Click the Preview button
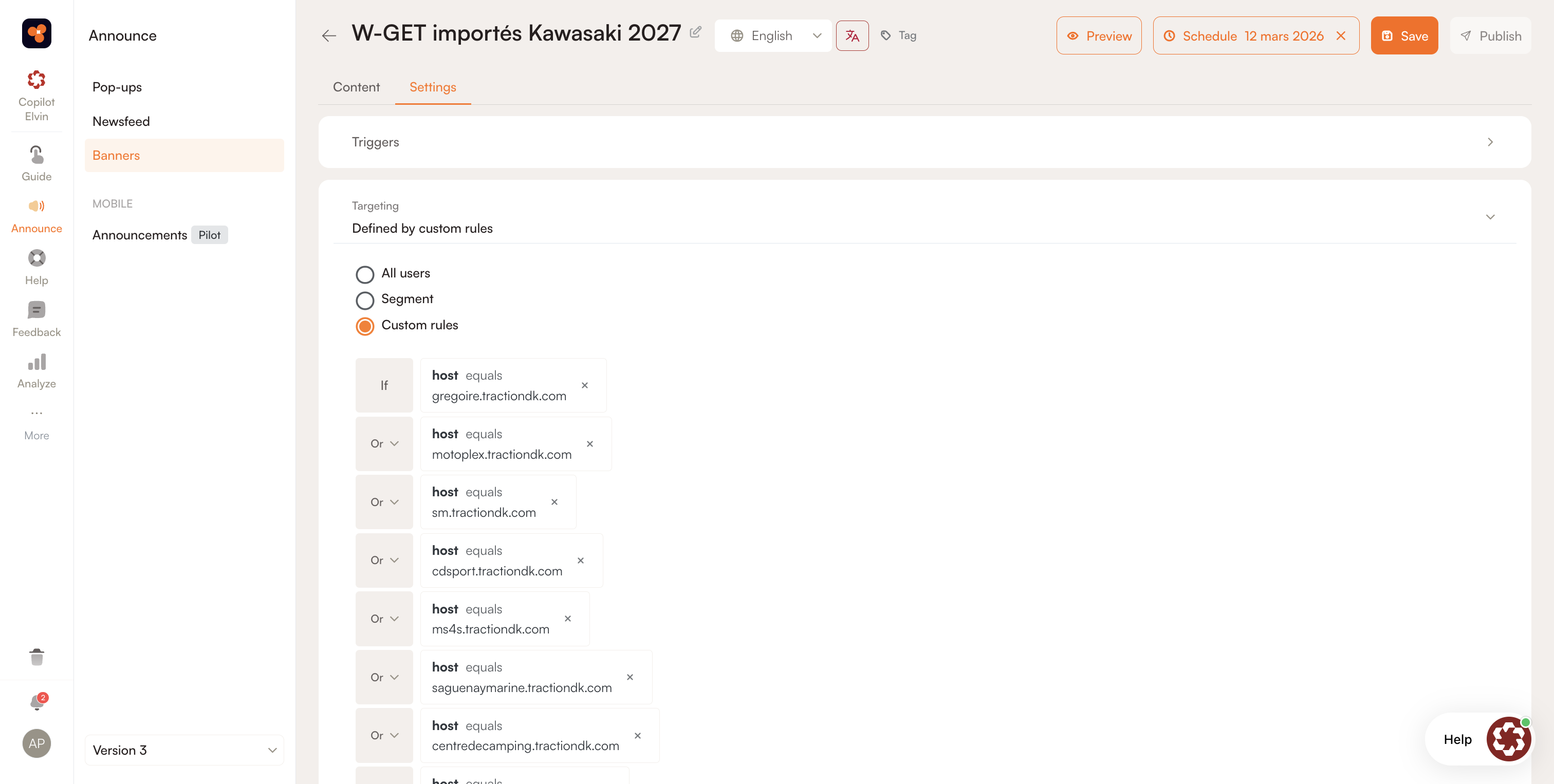Screen dimensions: 1554x784 click(1099, 35)
